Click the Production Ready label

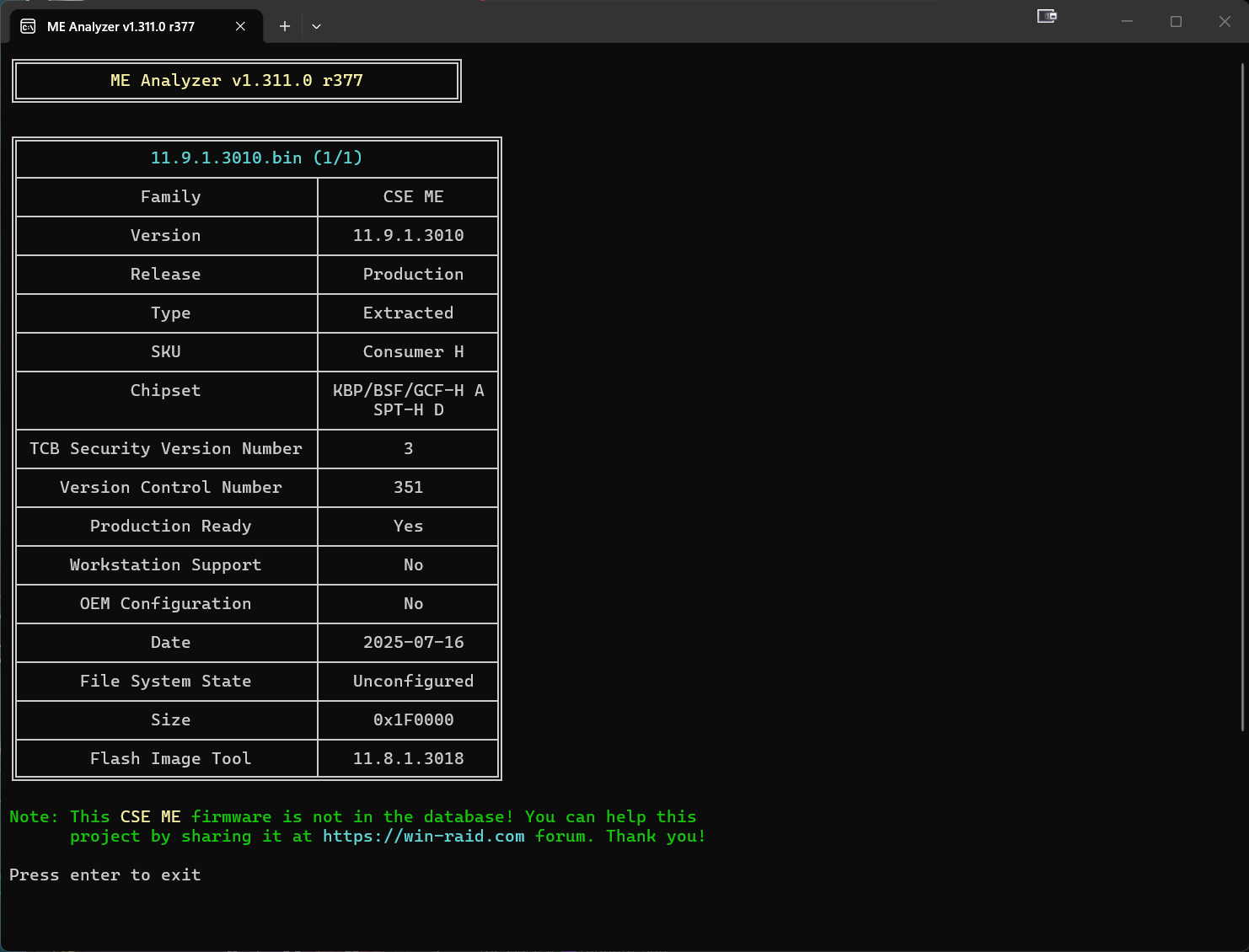click(170, 527)
